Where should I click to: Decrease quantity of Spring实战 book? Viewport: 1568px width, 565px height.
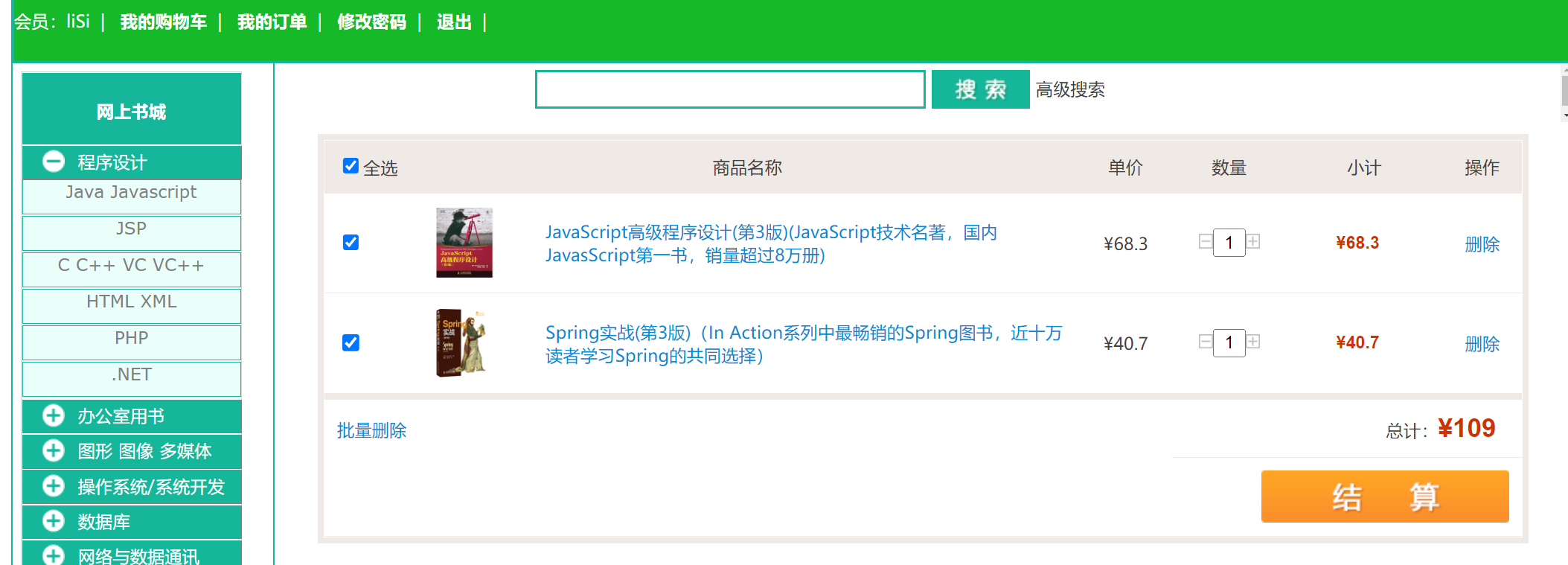click(1206, 342)
